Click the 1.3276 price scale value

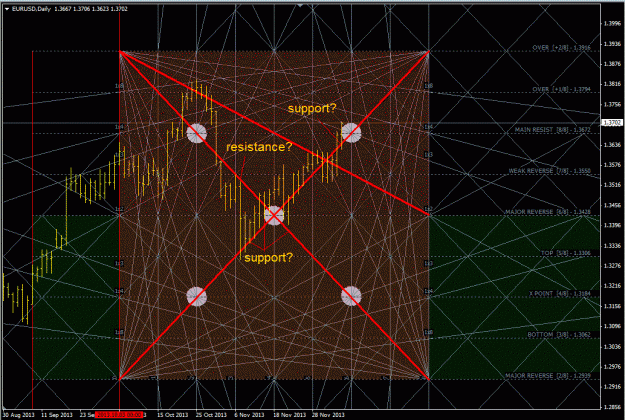612,266
